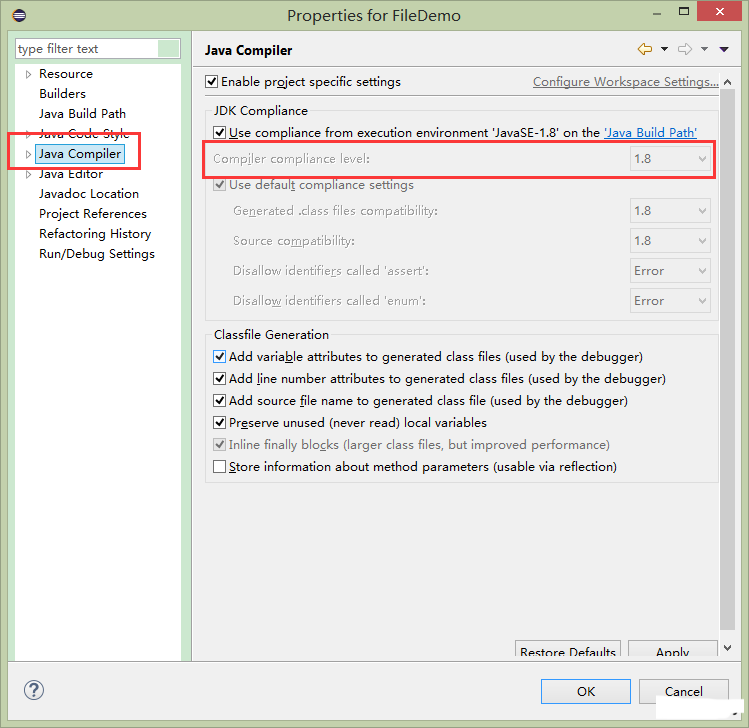Click the vertical scrollbar up arrow
The height and width of the screenshot is (728, 749).
[x=728, y=82]
